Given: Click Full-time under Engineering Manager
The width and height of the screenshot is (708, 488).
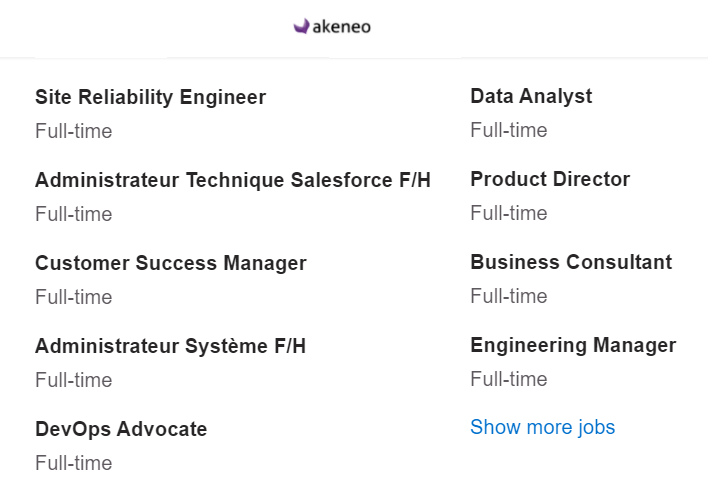Looking at the screenshot, I should (509, 379).
